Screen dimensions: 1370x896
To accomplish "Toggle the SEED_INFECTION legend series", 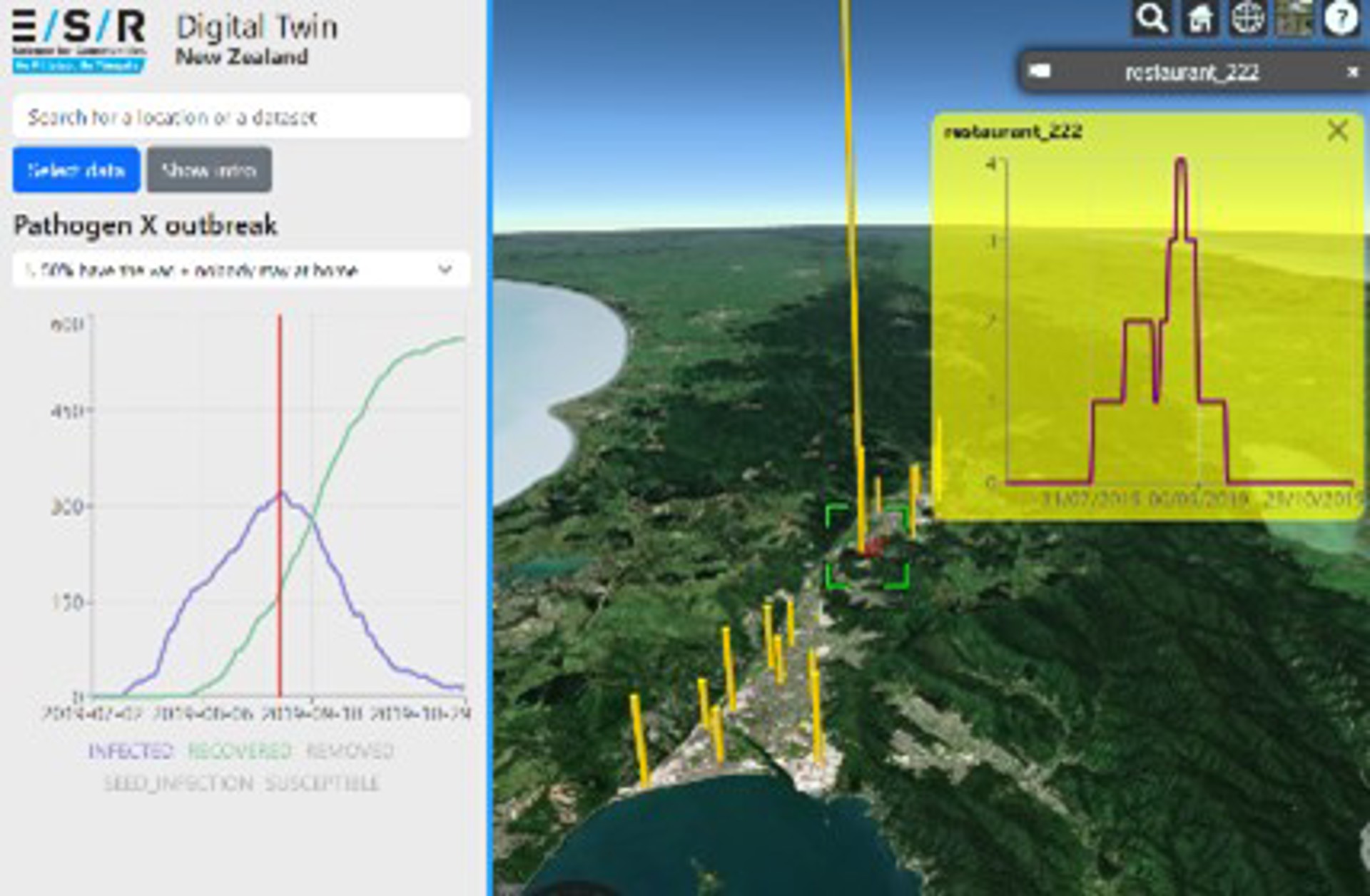I will 178,783.
